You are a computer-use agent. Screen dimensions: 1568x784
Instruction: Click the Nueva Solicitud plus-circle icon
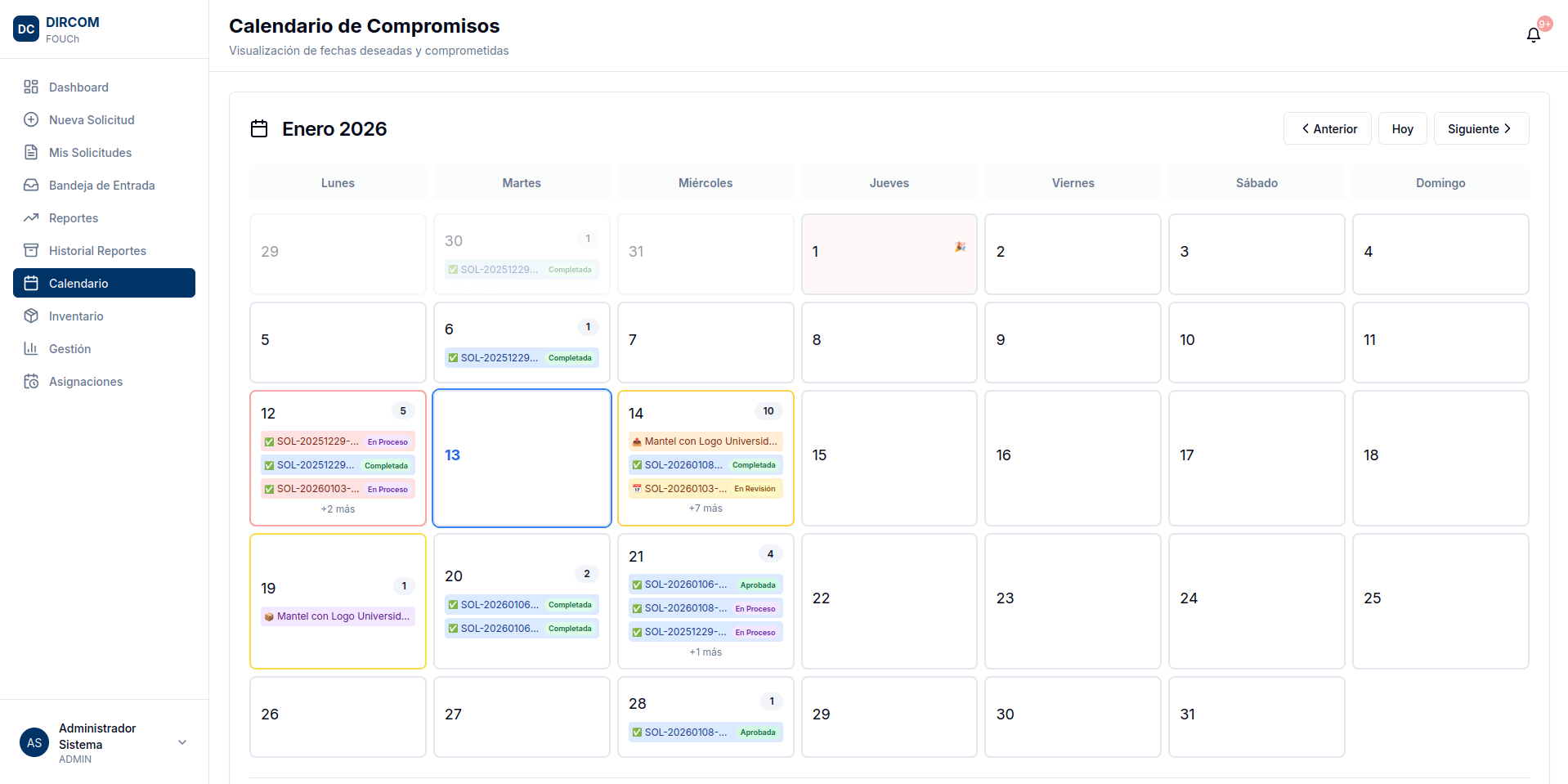(x=31, y=119)
